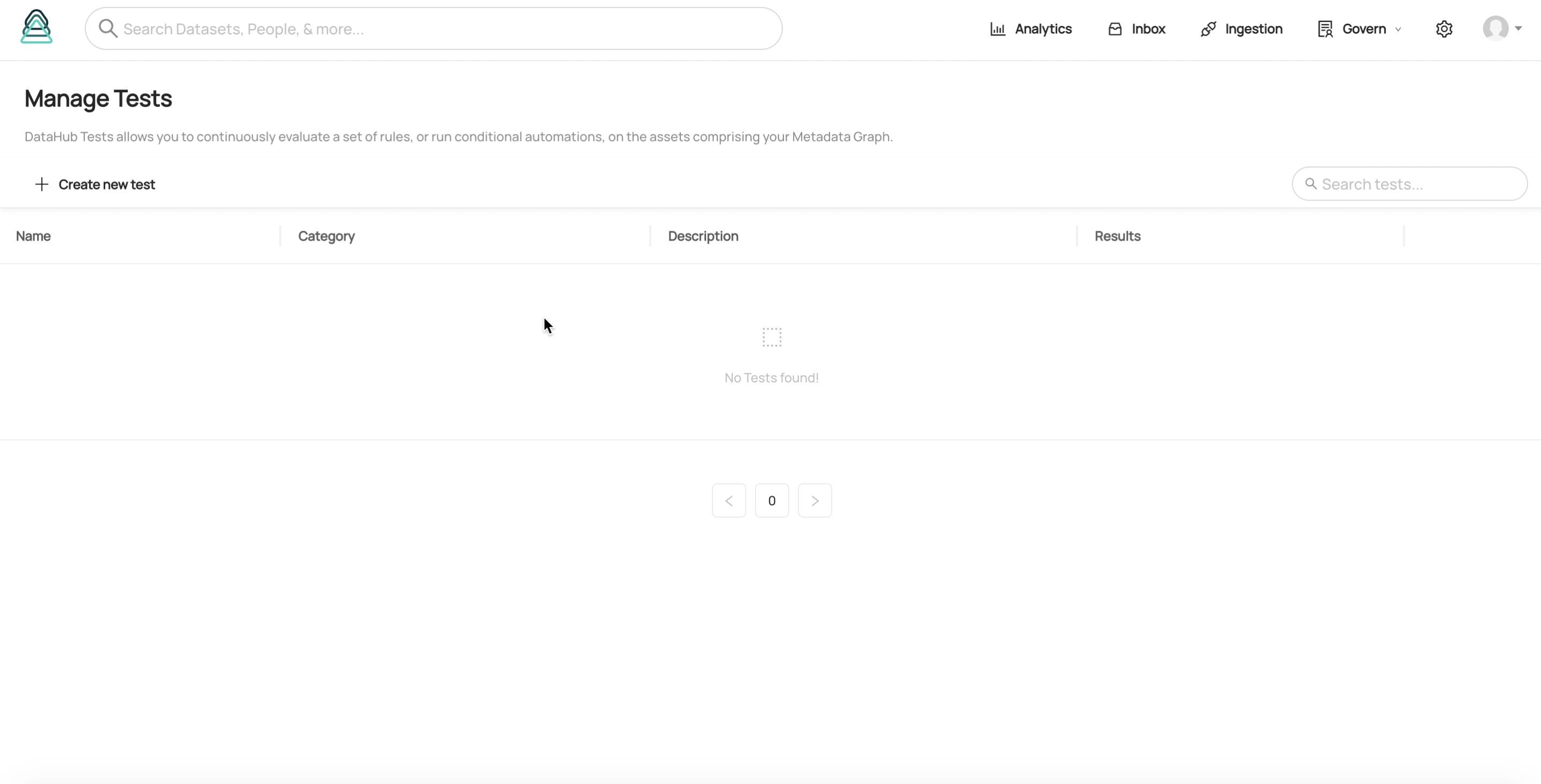Viewport: 1541px width, 784px height.
Task: Click the Analytics bar chart icon
Action: (x=997, y=29)
